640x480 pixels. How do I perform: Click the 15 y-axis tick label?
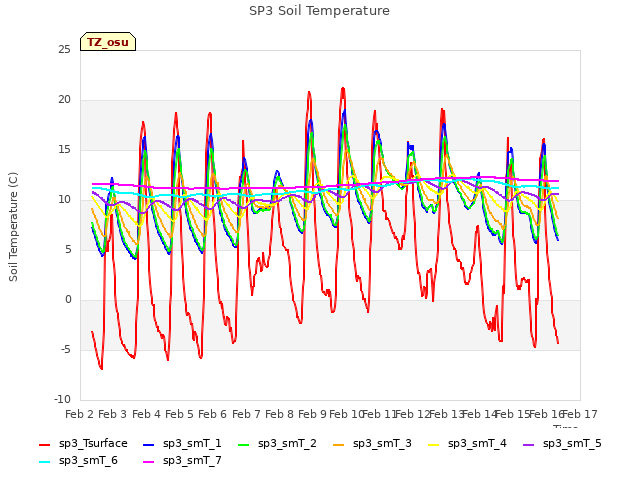pos(64,150)
